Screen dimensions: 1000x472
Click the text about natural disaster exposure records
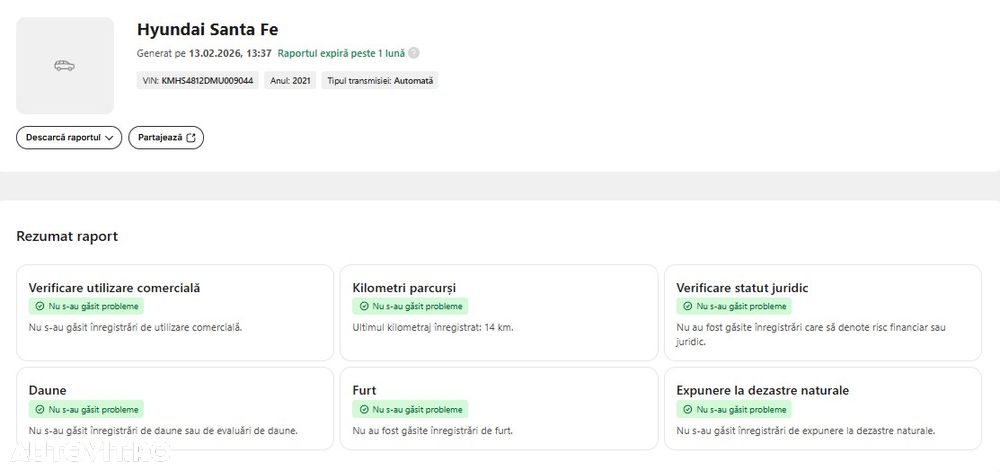805,431
